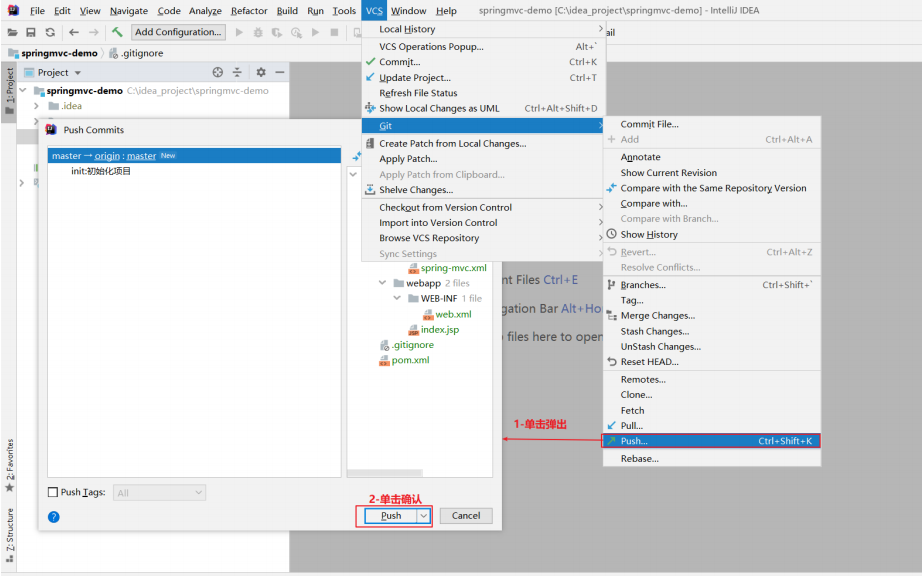Image resolution: width=922 pixels, height=576 pixels.
Task: Click the Forward navigation arrow
Action: [x=93, y=32]
